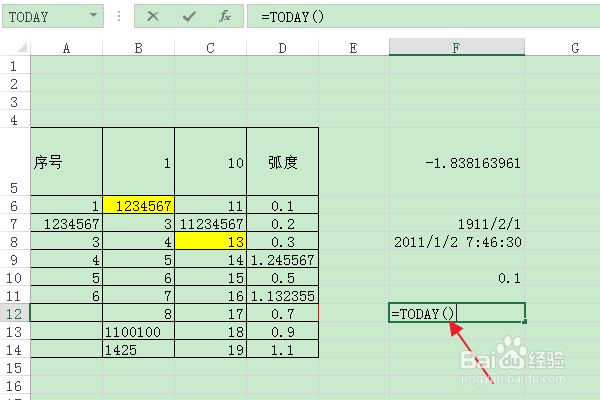This screenshot has width=600, height=400.
Task: Select column D header
Action: [x=282, y=48]
